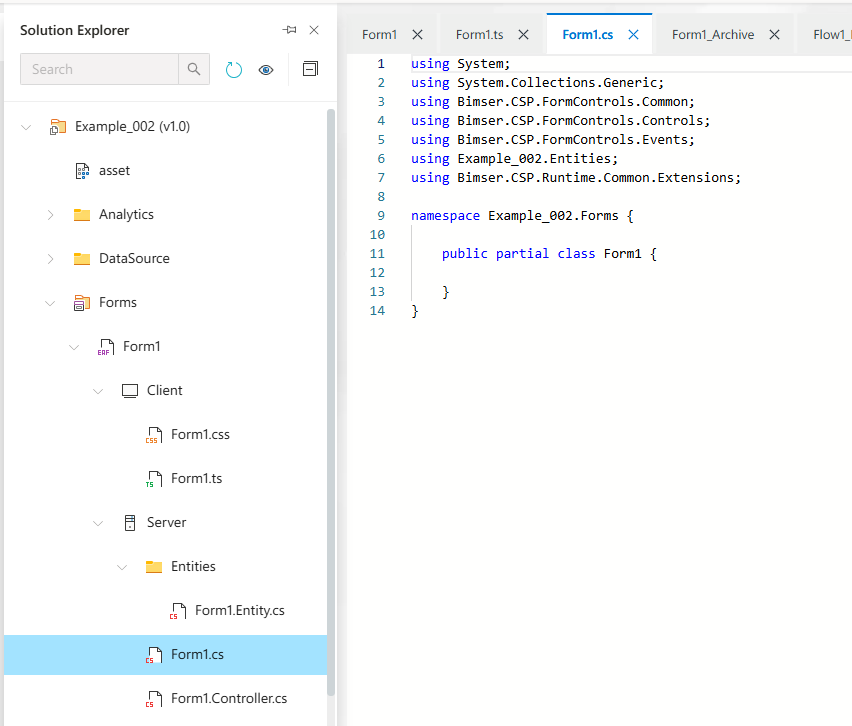Collapse the Client node
The image size is (852, 726).
point(98,391)
